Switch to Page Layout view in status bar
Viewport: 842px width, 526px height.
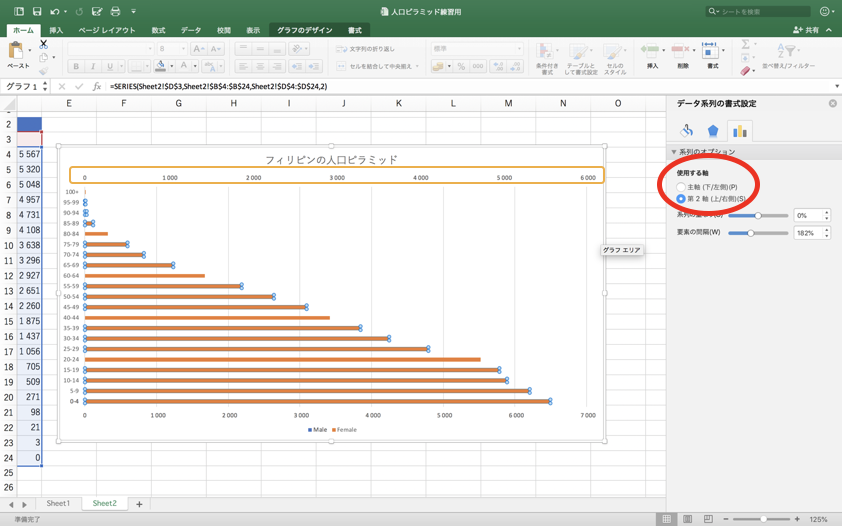687,519
